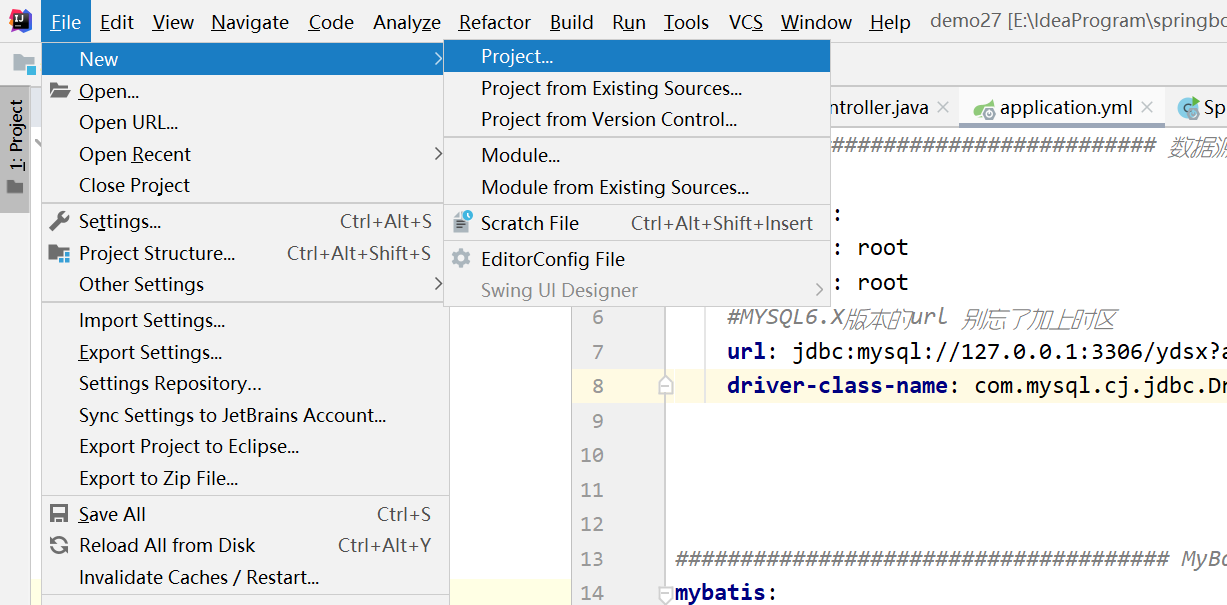Switch to the controller.java tab
This screenshot has height=605, width=1227.
click(894, 108)
